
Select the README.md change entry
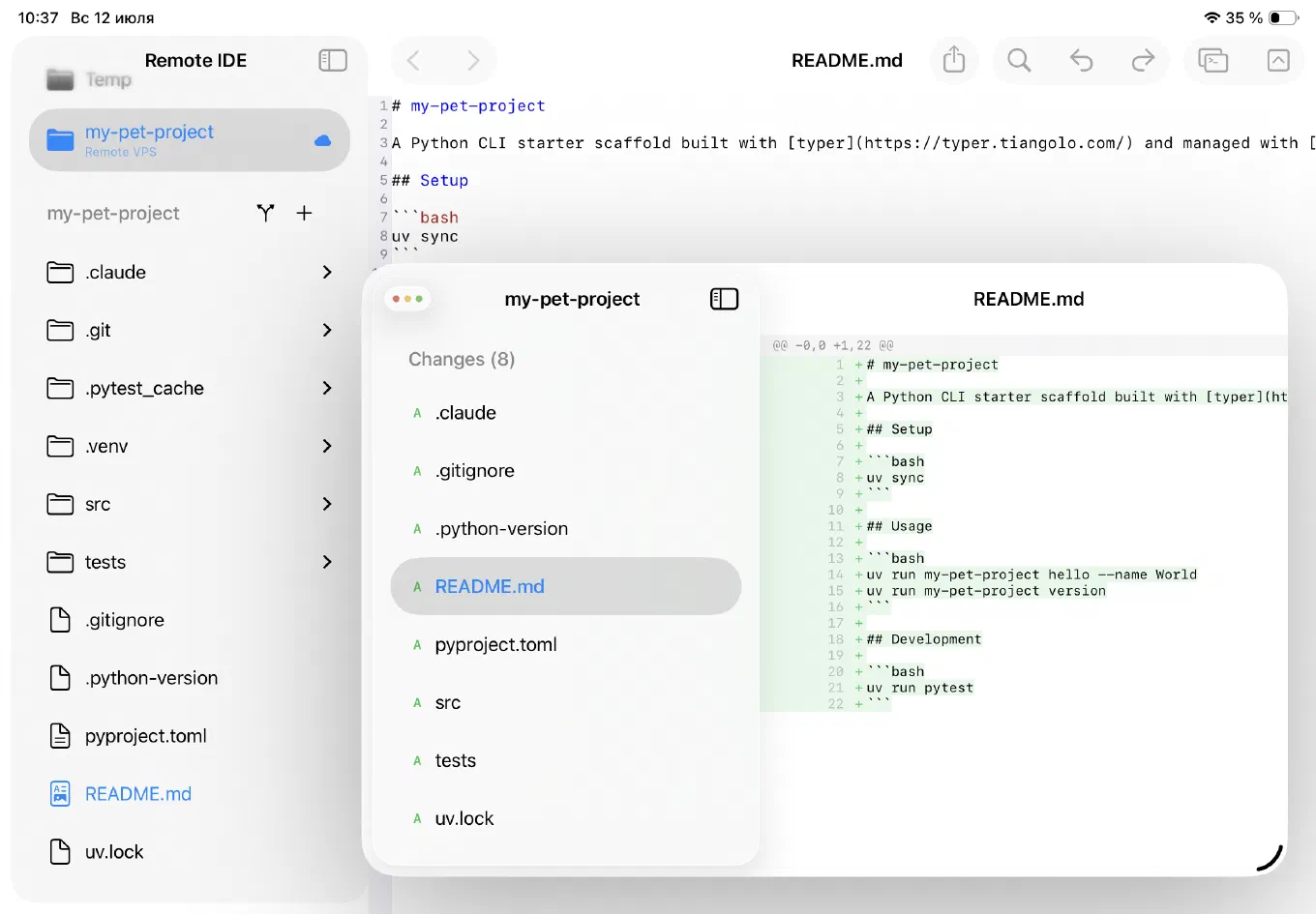pyautogui.click(x=566, y=586)
